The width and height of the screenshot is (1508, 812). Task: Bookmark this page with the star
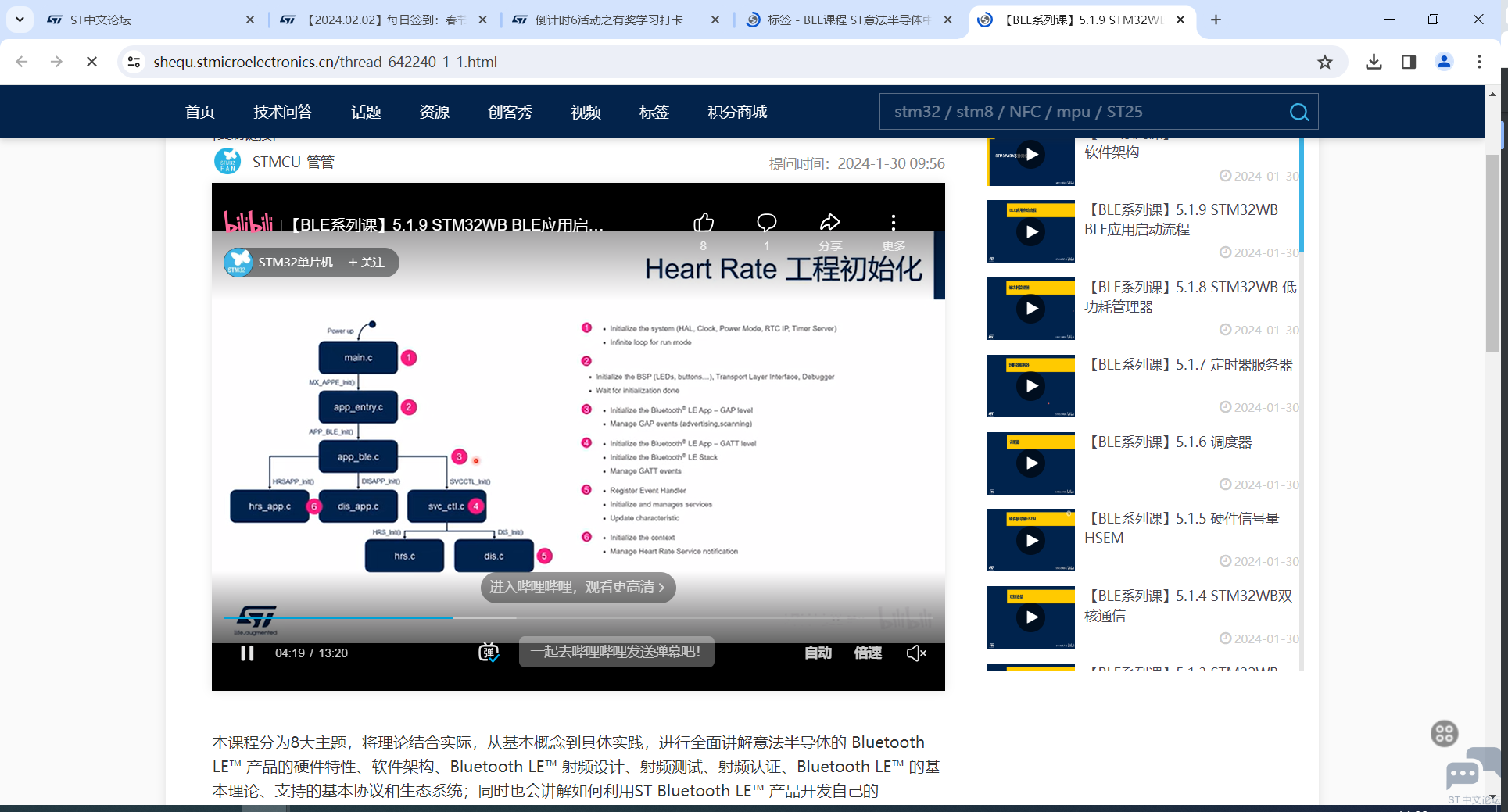pos(1324,62)
